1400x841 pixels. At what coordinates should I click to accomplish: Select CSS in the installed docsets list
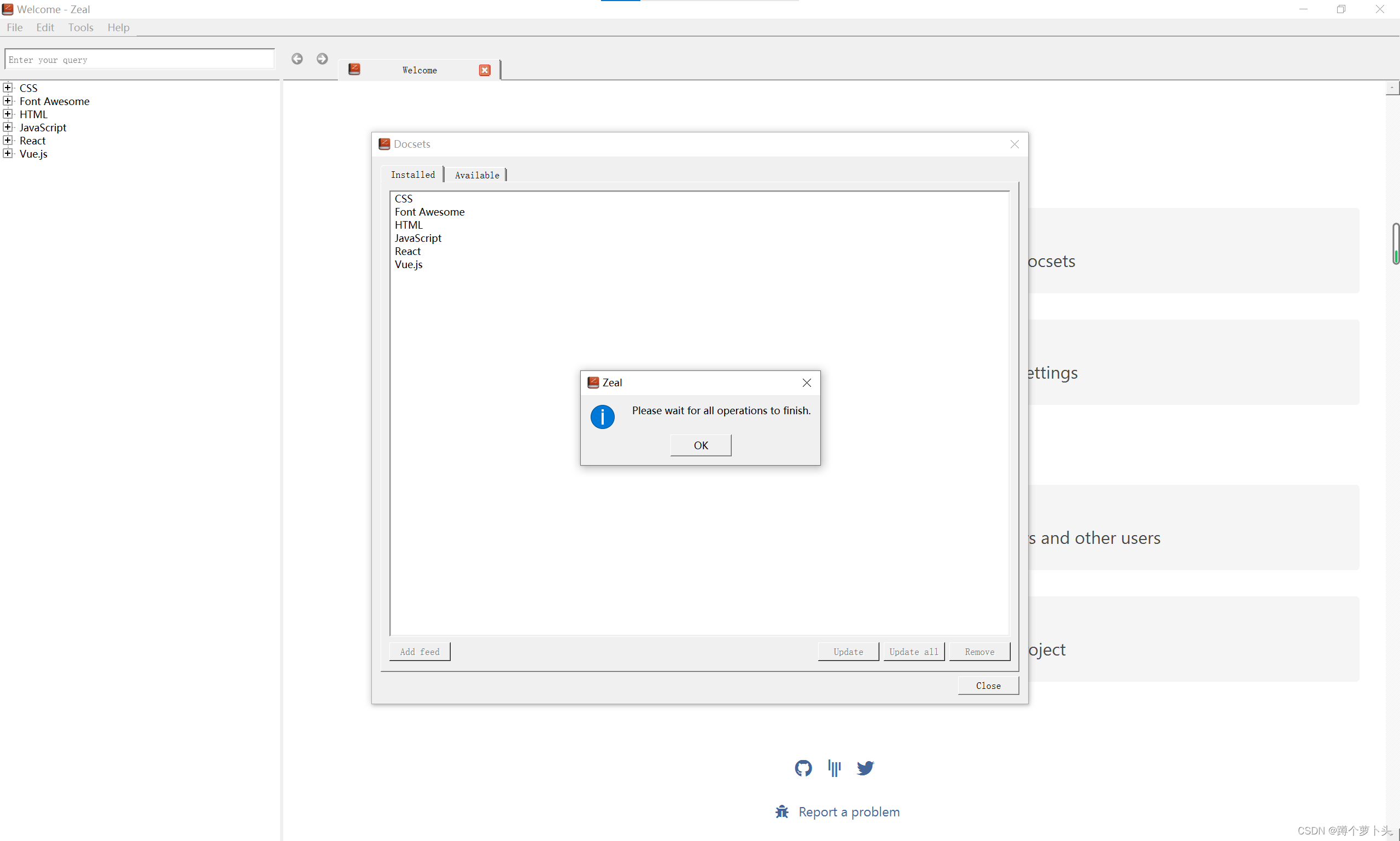tap(404, 199)
